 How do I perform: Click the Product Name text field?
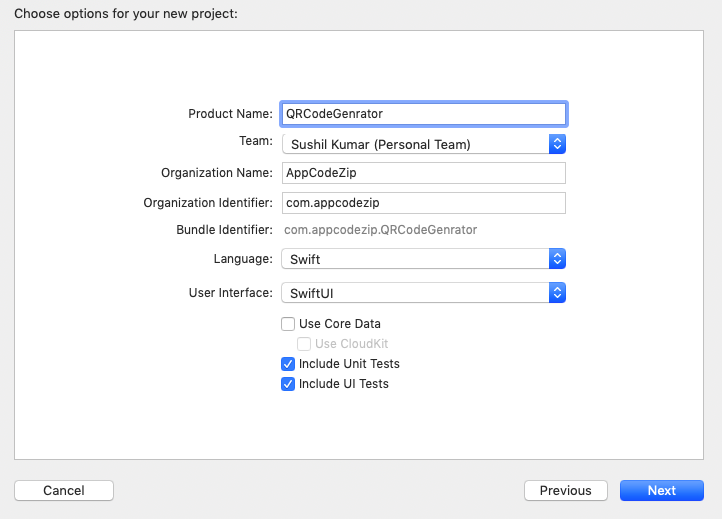point(424,114)
